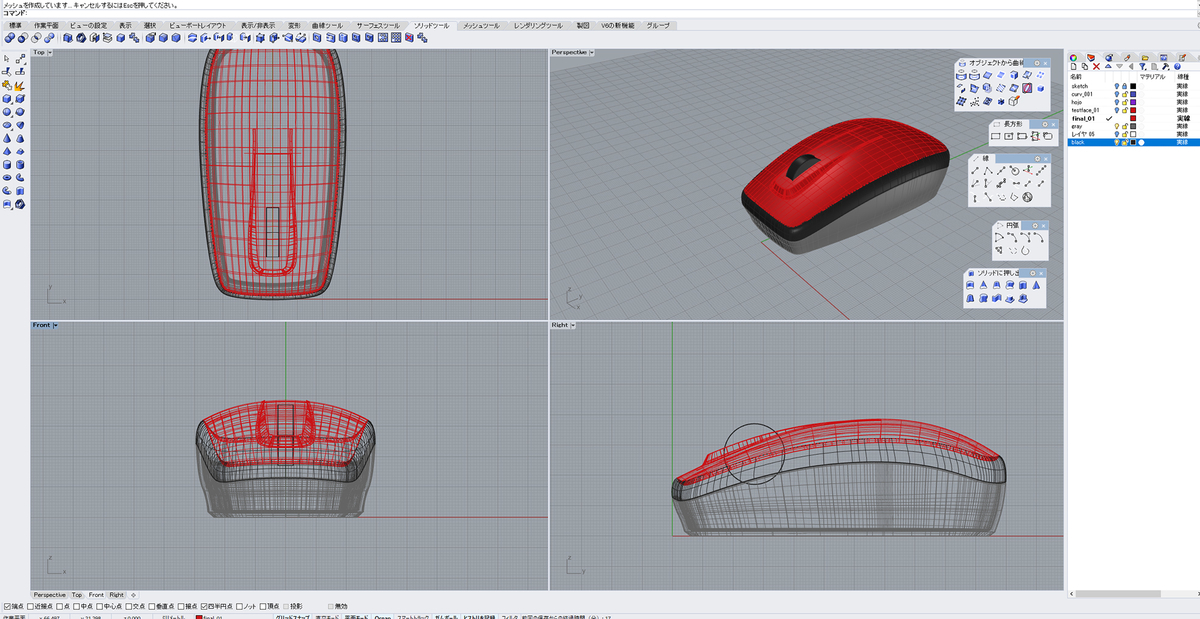The height and width of the screenshot is (619, 1200).
Task: Toggle the 近接点 osnap checkbox
Action: pyautogui.click(x=32, y=606)
